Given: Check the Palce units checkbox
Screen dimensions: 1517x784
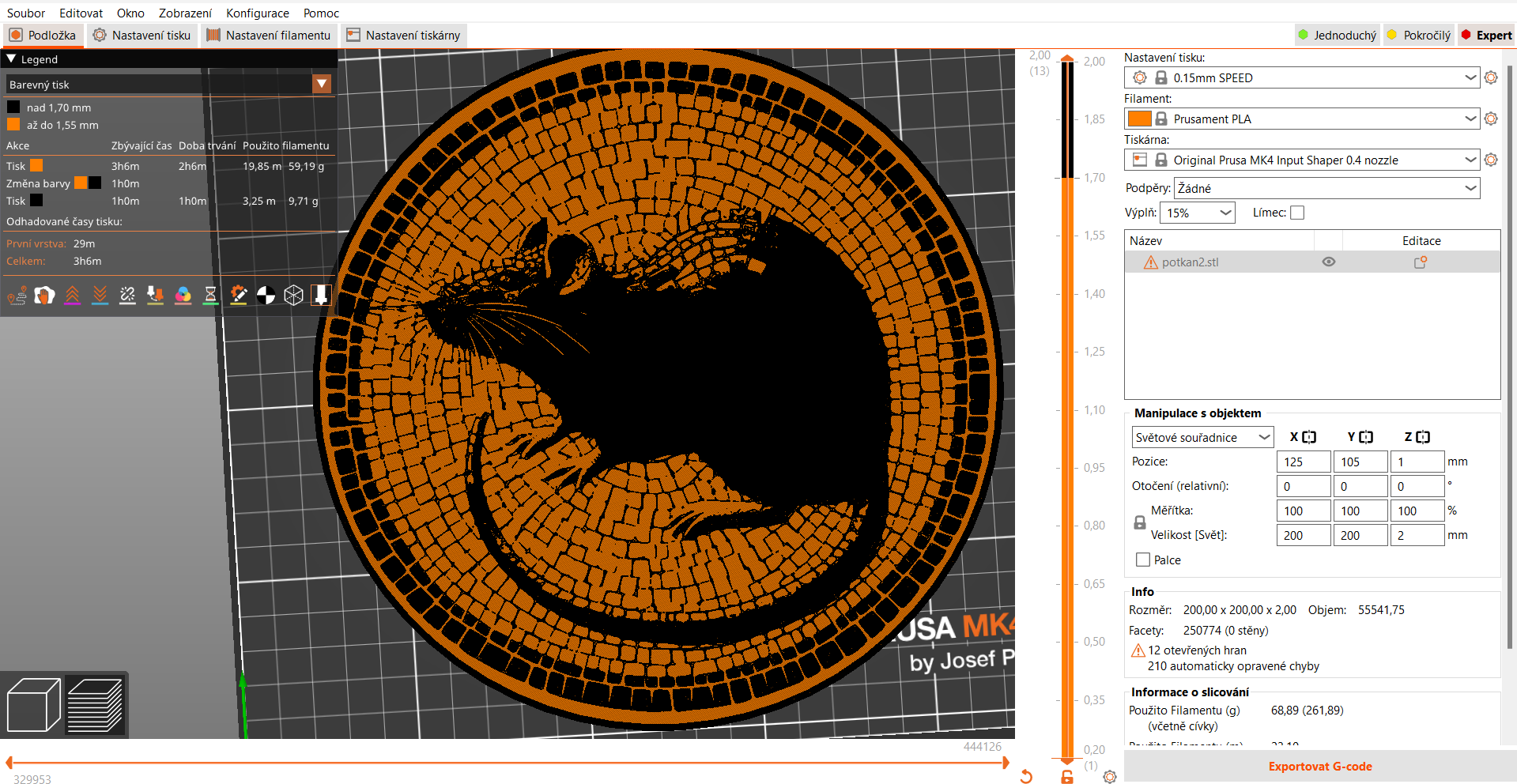Looking at the screenshot, I should (1142, 560).
